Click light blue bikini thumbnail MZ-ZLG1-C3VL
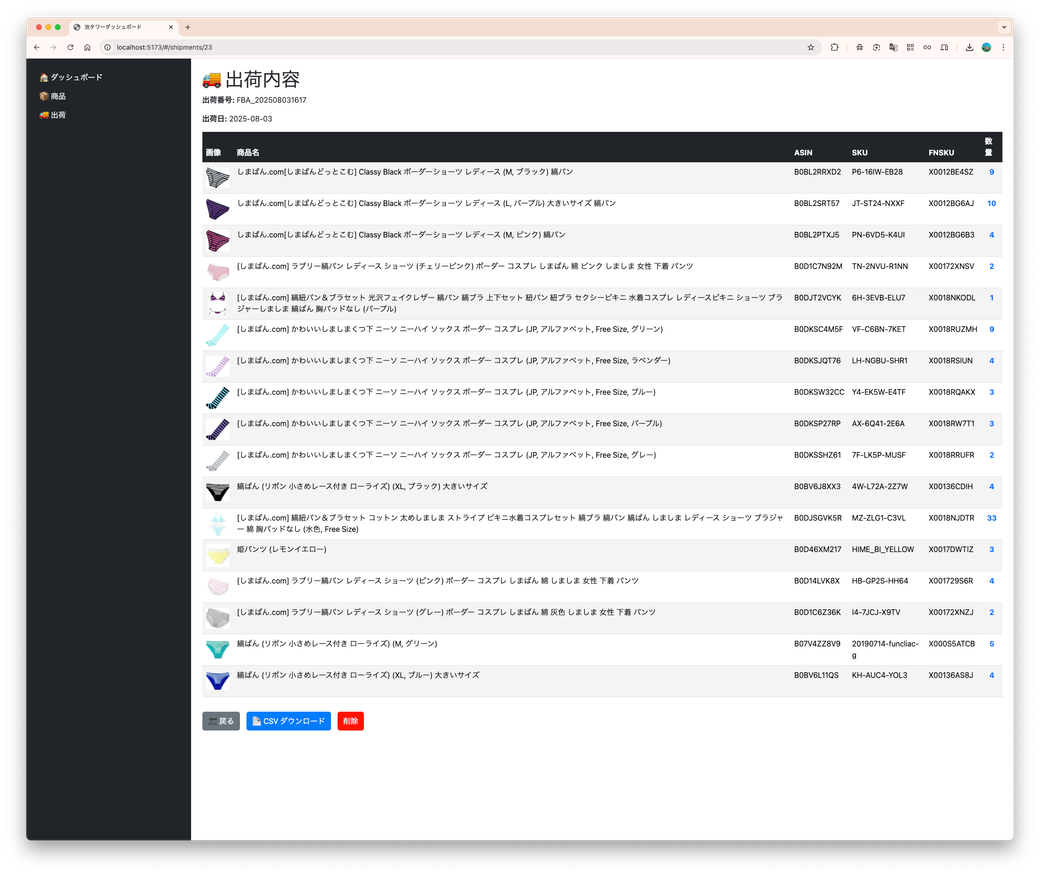This screenshot has height=875, width=1040. coord(218,523)
